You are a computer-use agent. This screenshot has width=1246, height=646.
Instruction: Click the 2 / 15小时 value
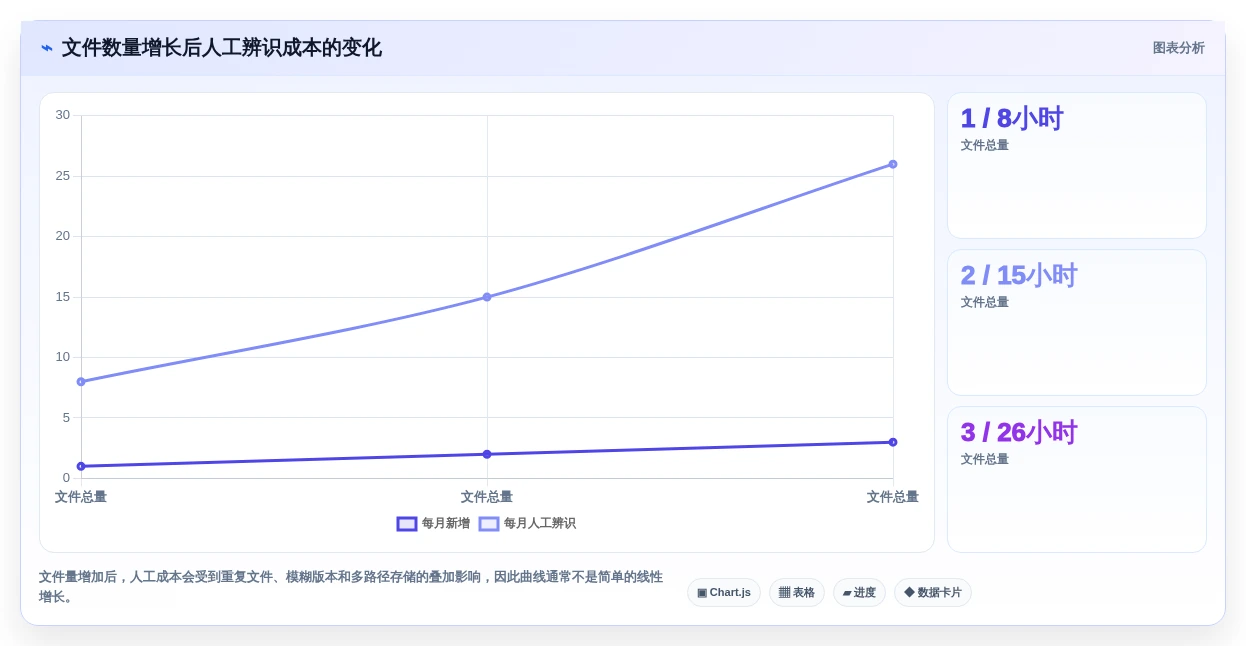(x=1019, y=275)
